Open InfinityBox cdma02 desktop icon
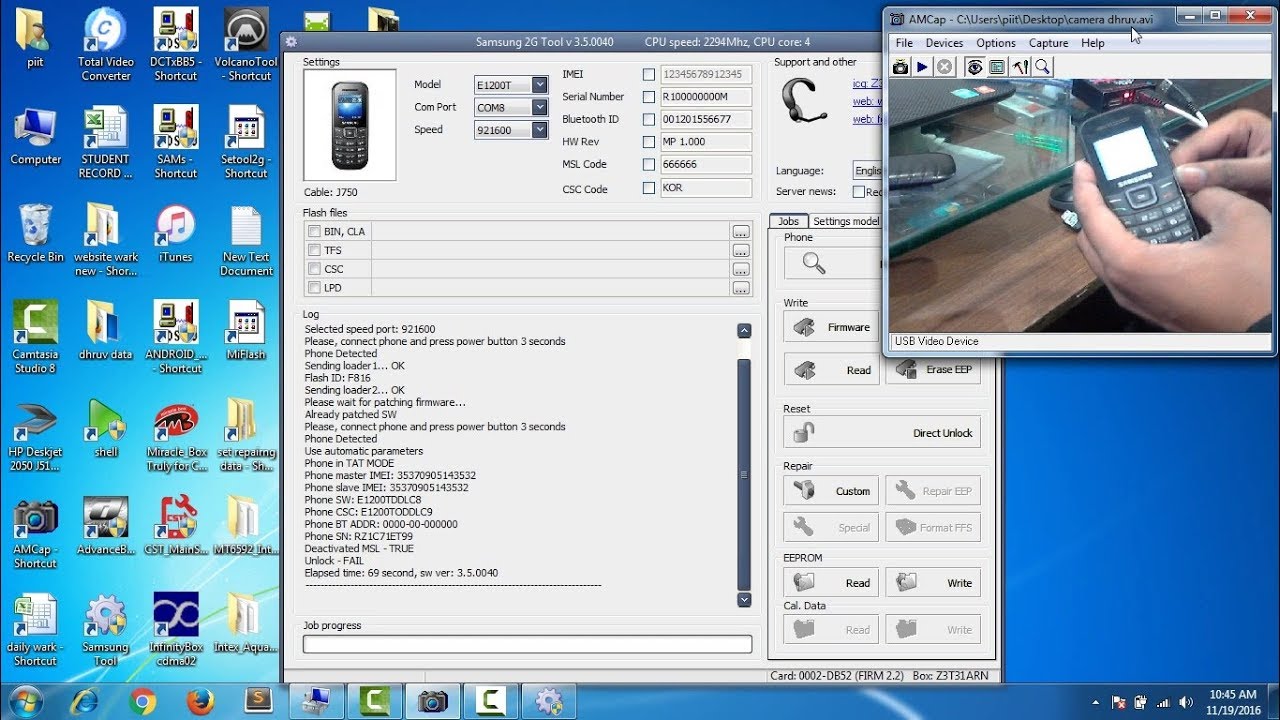Viewport: 1280px width, 720px height. click(176, 630)
